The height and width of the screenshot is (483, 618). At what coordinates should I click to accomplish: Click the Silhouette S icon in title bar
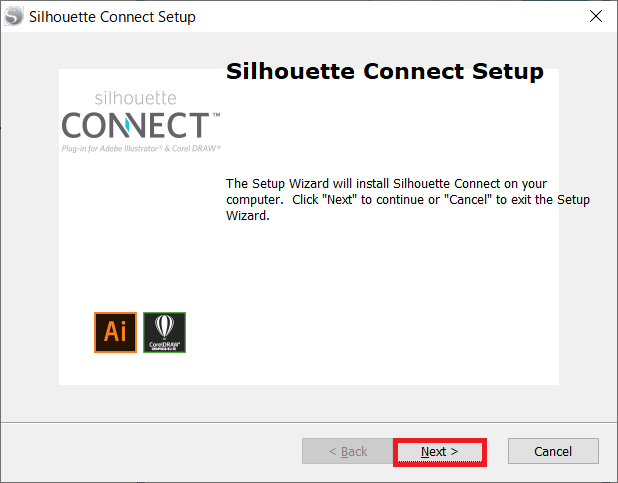pyautogui.click(x=14, y=17)
